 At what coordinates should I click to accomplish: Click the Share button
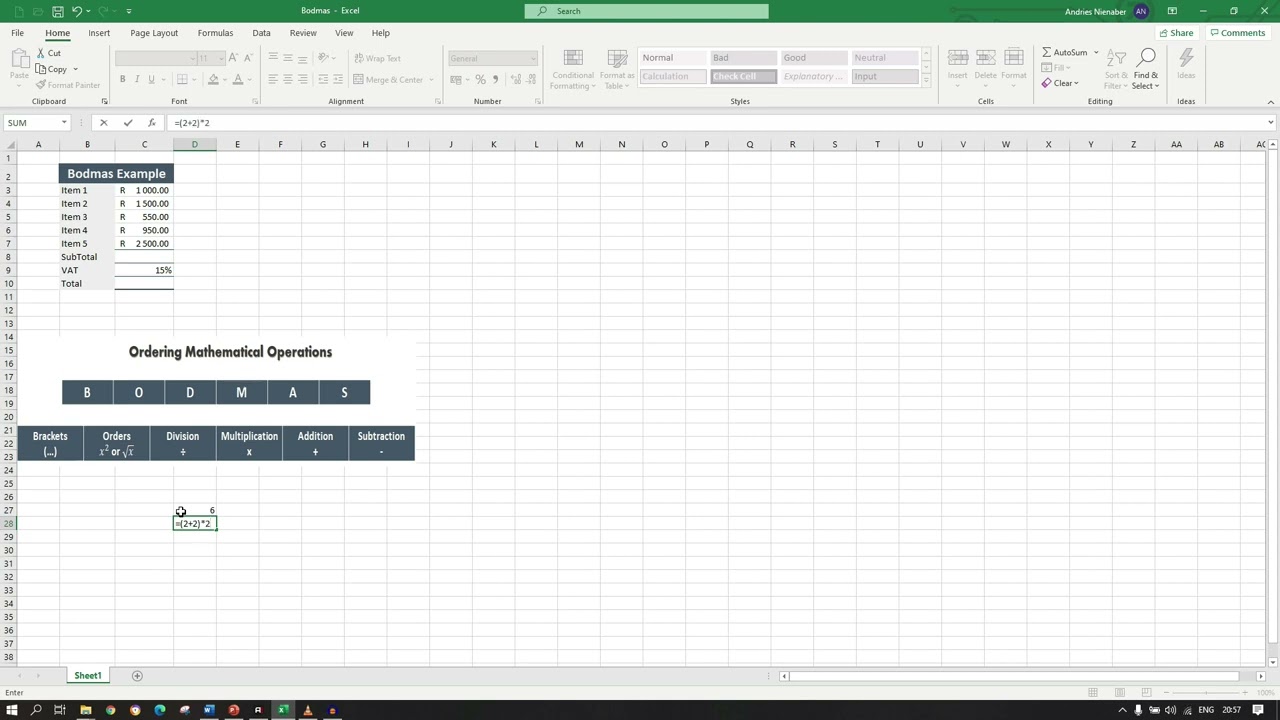(1176, 33)
